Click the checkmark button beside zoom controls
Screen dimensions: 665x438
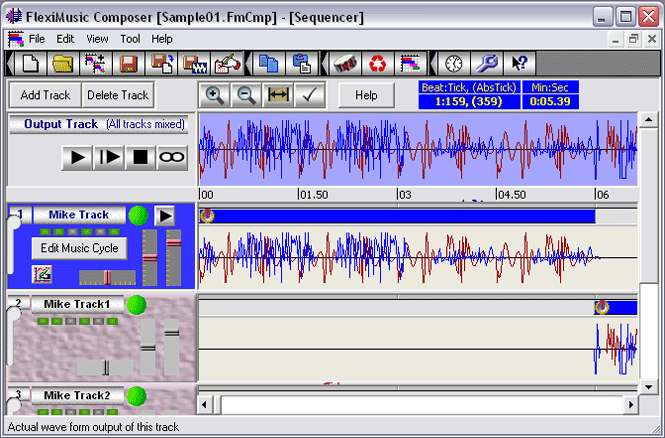point(310,95)
